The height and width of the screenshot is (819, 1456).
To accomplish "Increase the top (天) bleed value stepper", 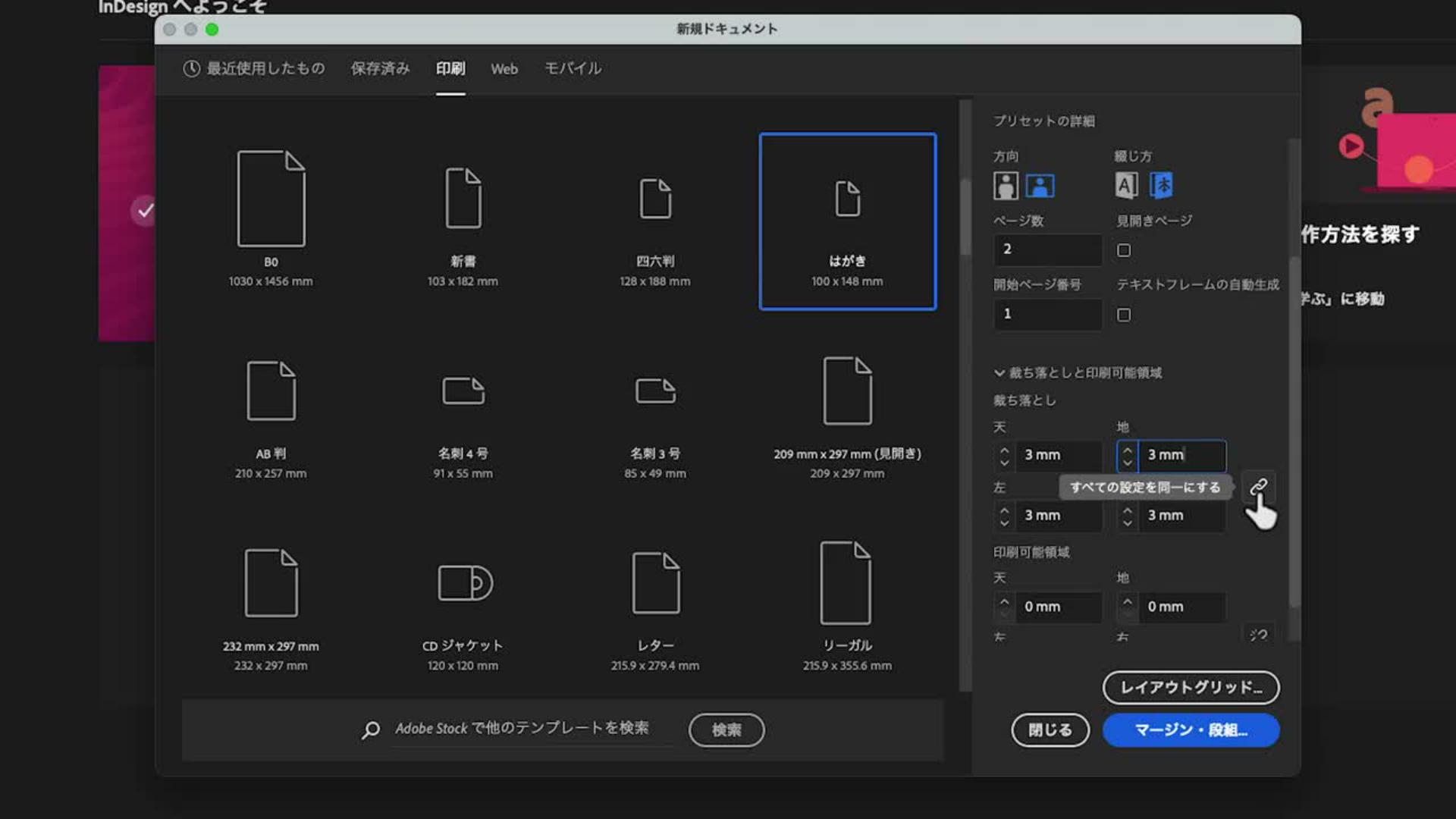I will click(x=1005, y=449).
